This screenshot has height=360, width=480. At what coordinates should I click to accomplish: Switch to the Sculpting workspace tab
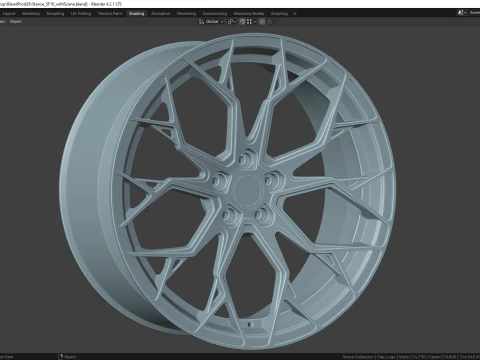(x=55, y=14)
